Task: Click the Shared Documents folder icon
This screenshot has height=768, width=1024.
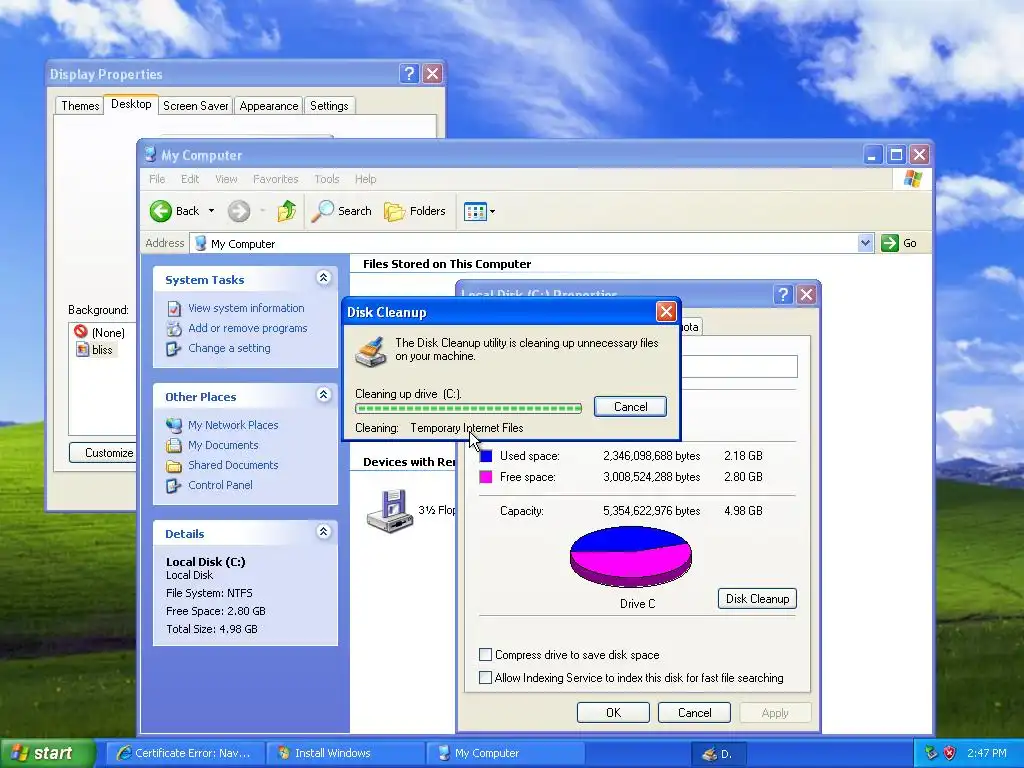Action: tap(174, 466)
